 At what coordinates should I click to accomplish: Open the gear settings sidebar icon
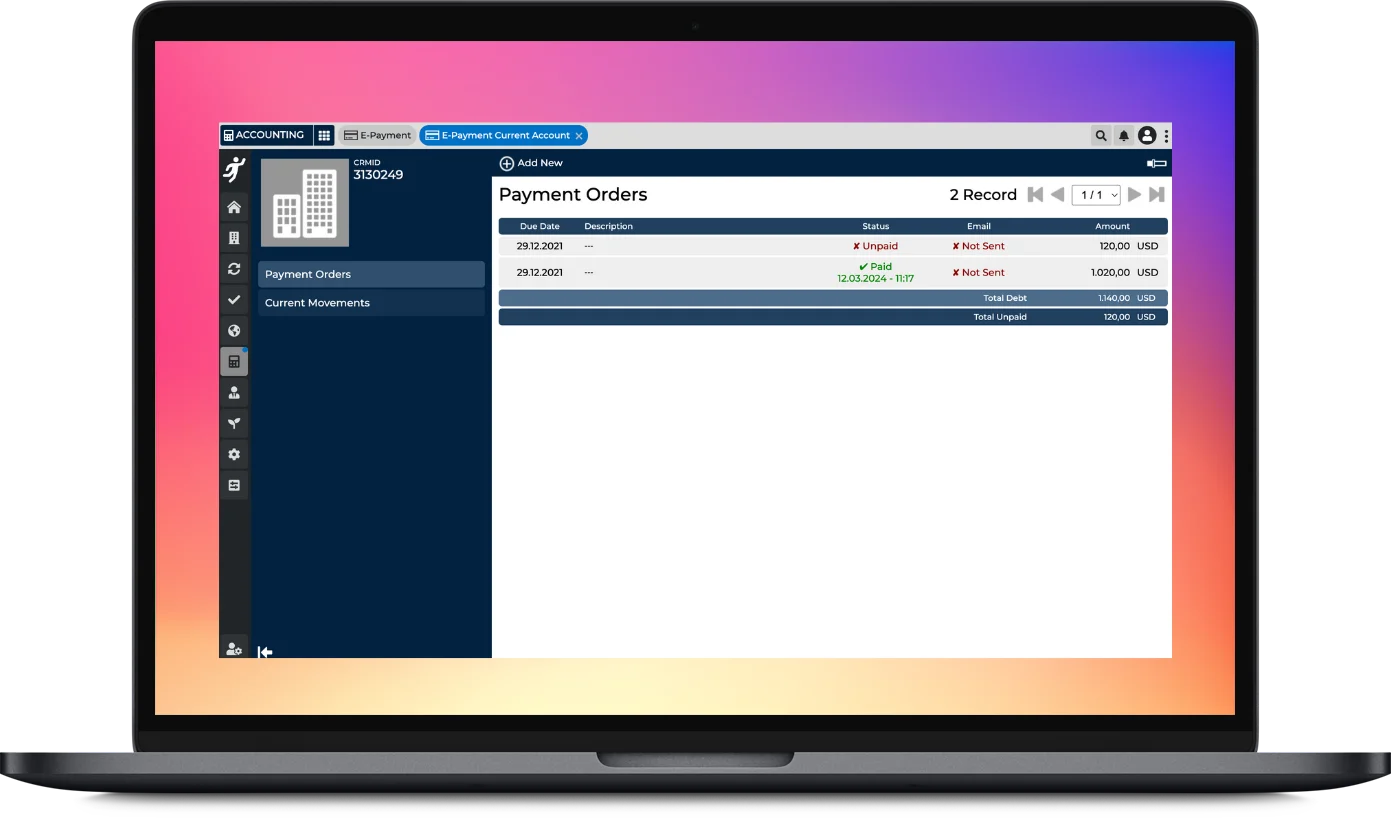234,454
